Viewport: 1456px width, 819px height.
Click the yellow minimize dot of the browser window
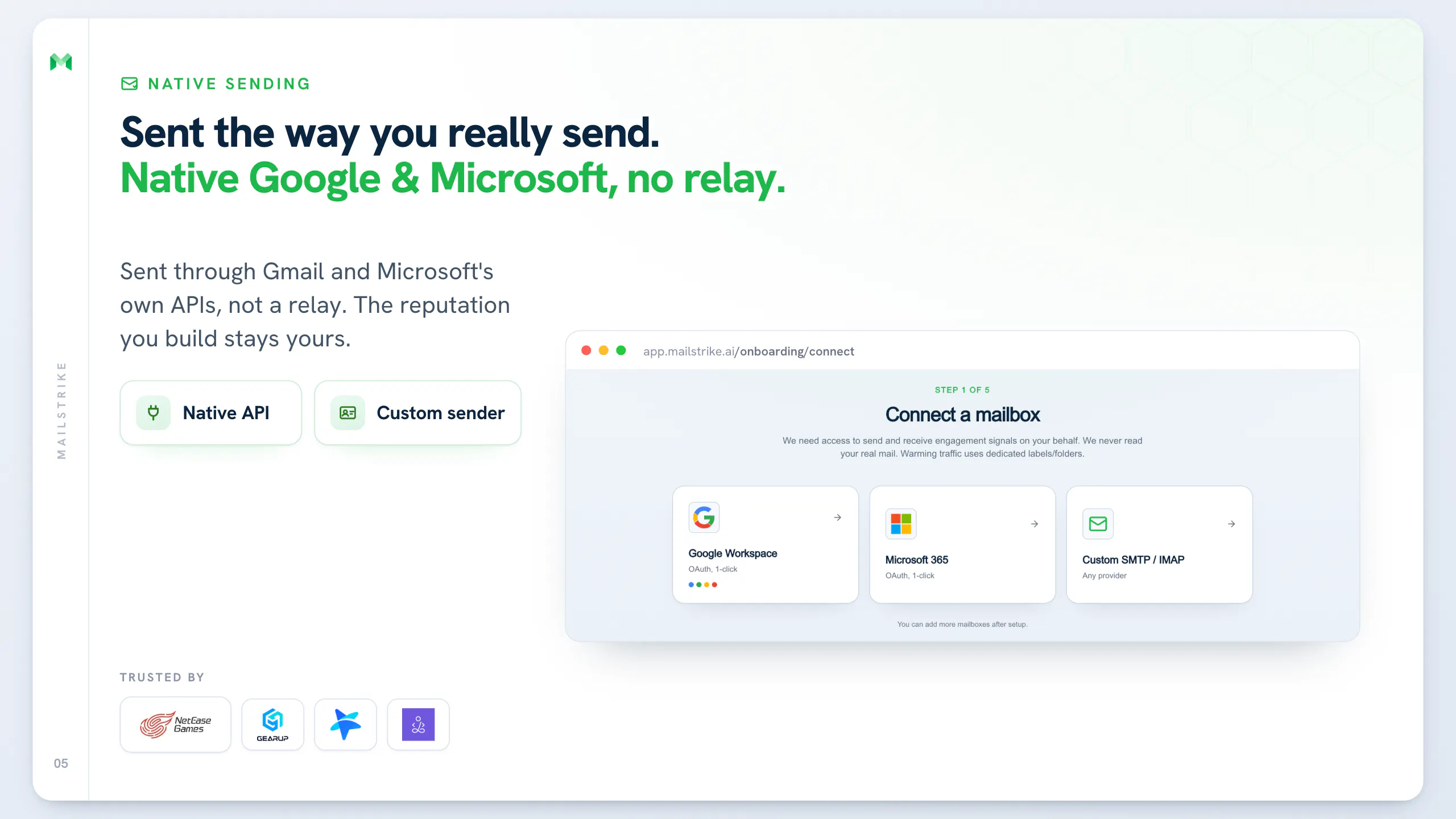click(604, 350)
